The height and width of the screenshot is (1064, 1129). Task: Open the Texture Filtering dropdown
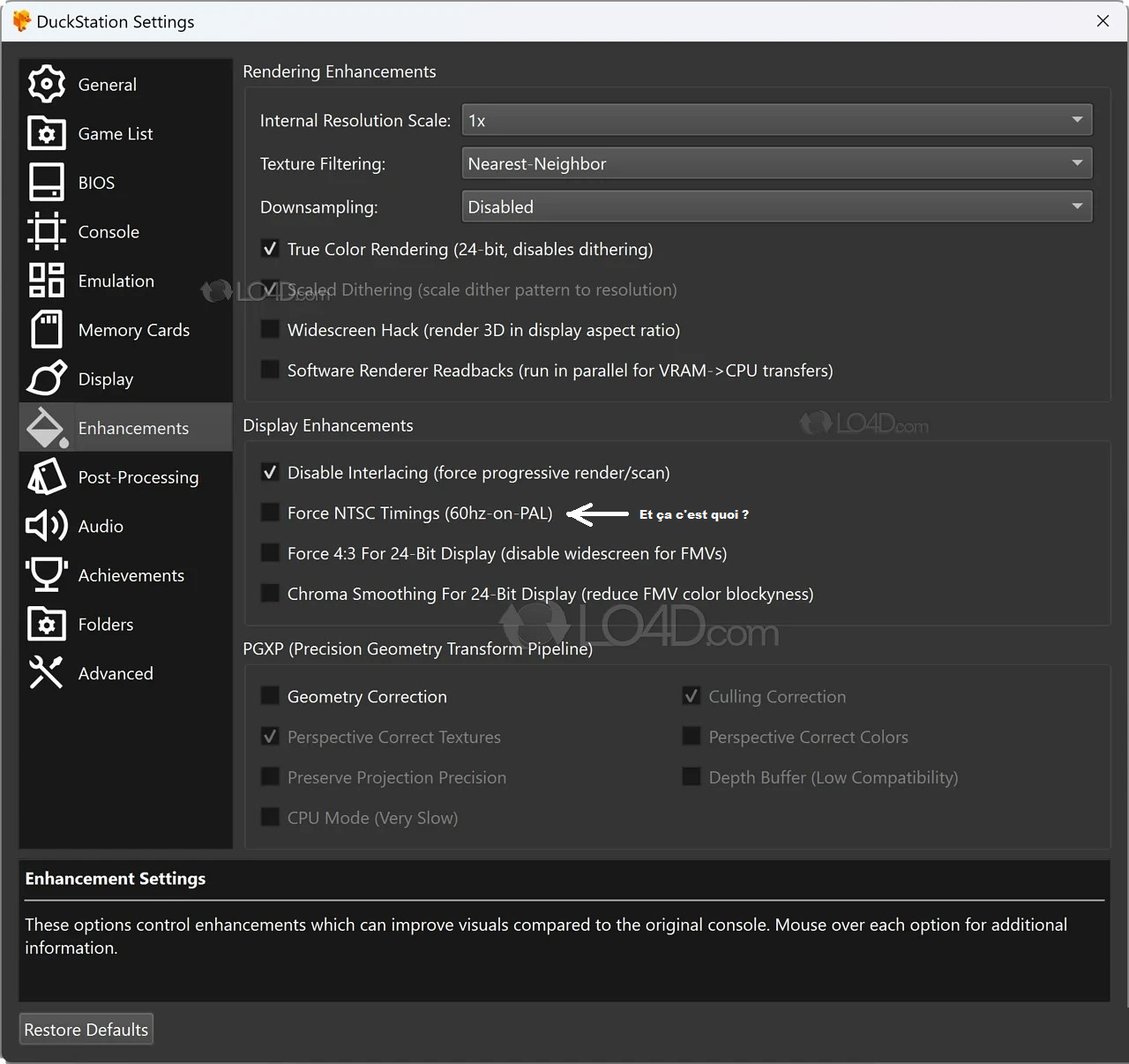[776, 164]
